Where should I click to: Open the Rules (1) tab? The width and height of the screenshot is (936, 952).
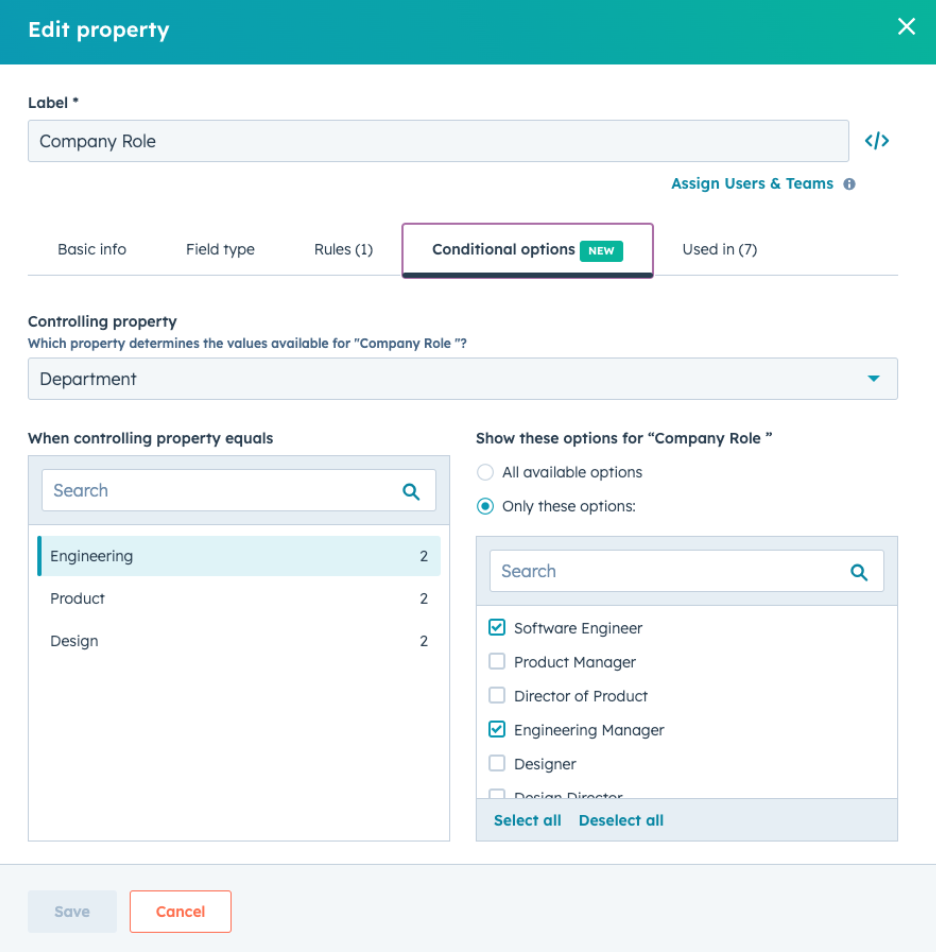343,250
